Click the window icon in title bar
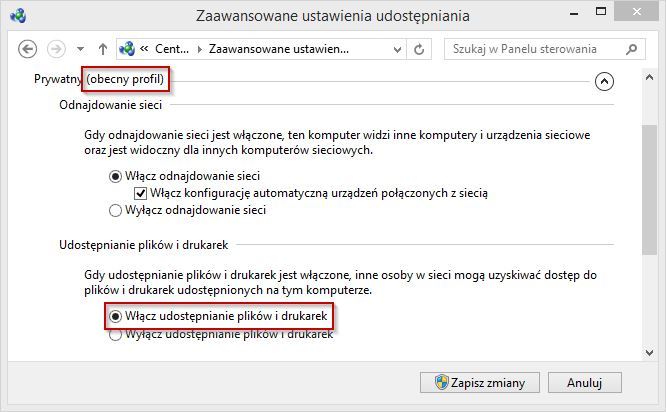This screenshot has height=412, width=666. tap(18, 16)
